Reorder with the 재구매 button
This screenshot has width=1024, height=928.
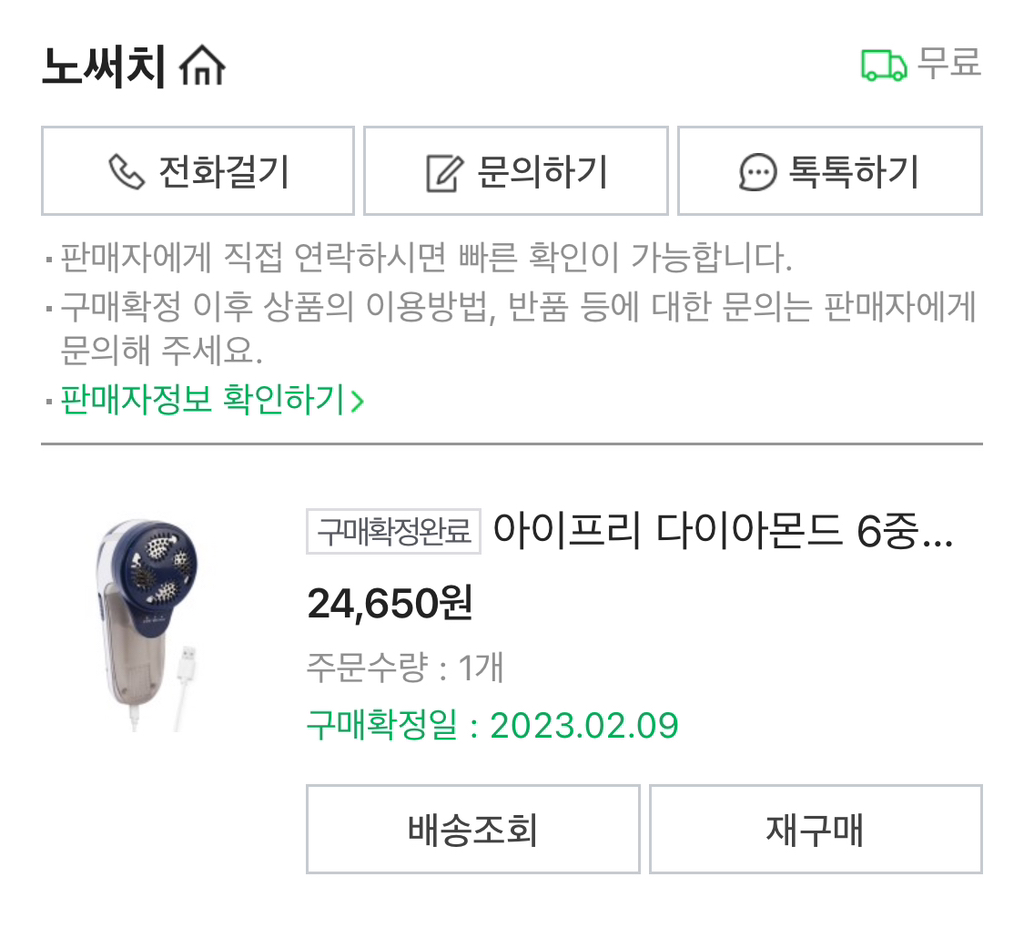(x=815, y=829)
